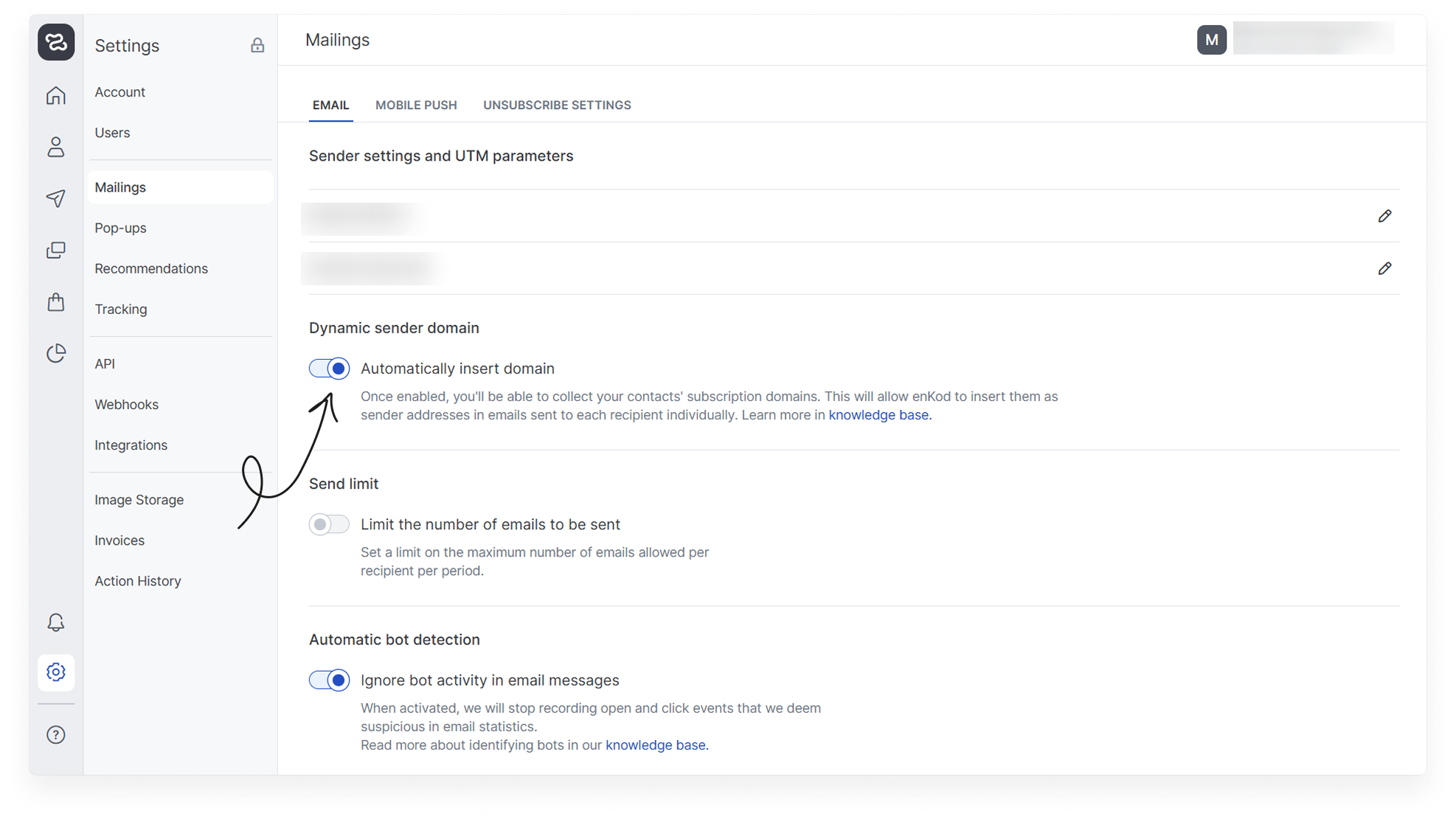
Task: Open the contacts person icon
Action: [56, 147]
